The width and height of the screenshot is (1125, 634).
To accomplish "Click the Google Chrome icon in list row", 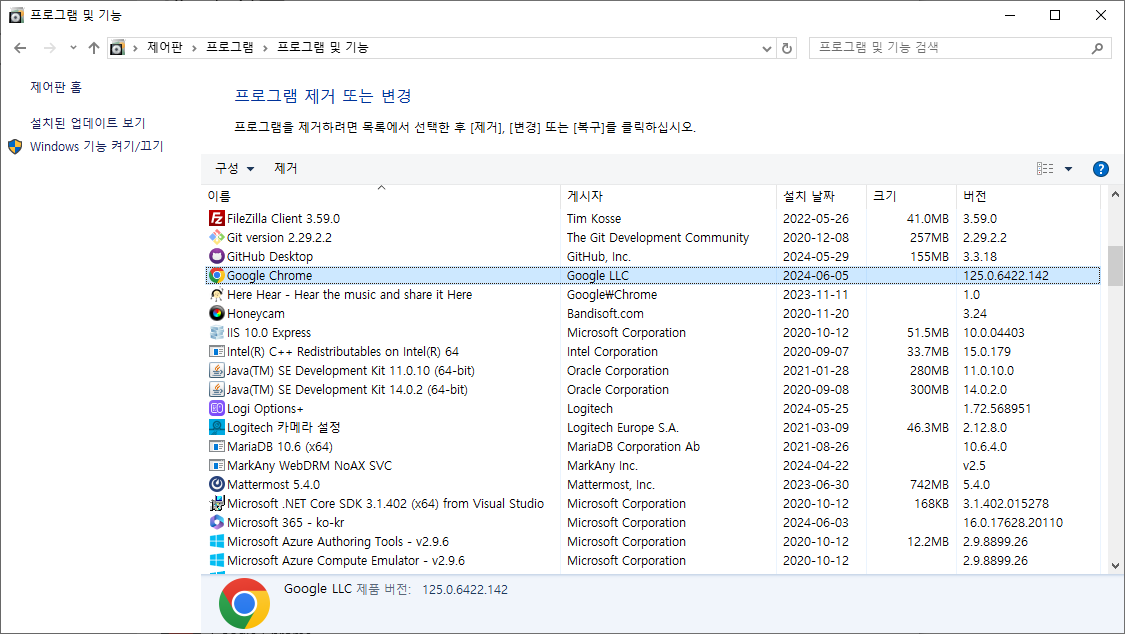I will click(217, 275).
